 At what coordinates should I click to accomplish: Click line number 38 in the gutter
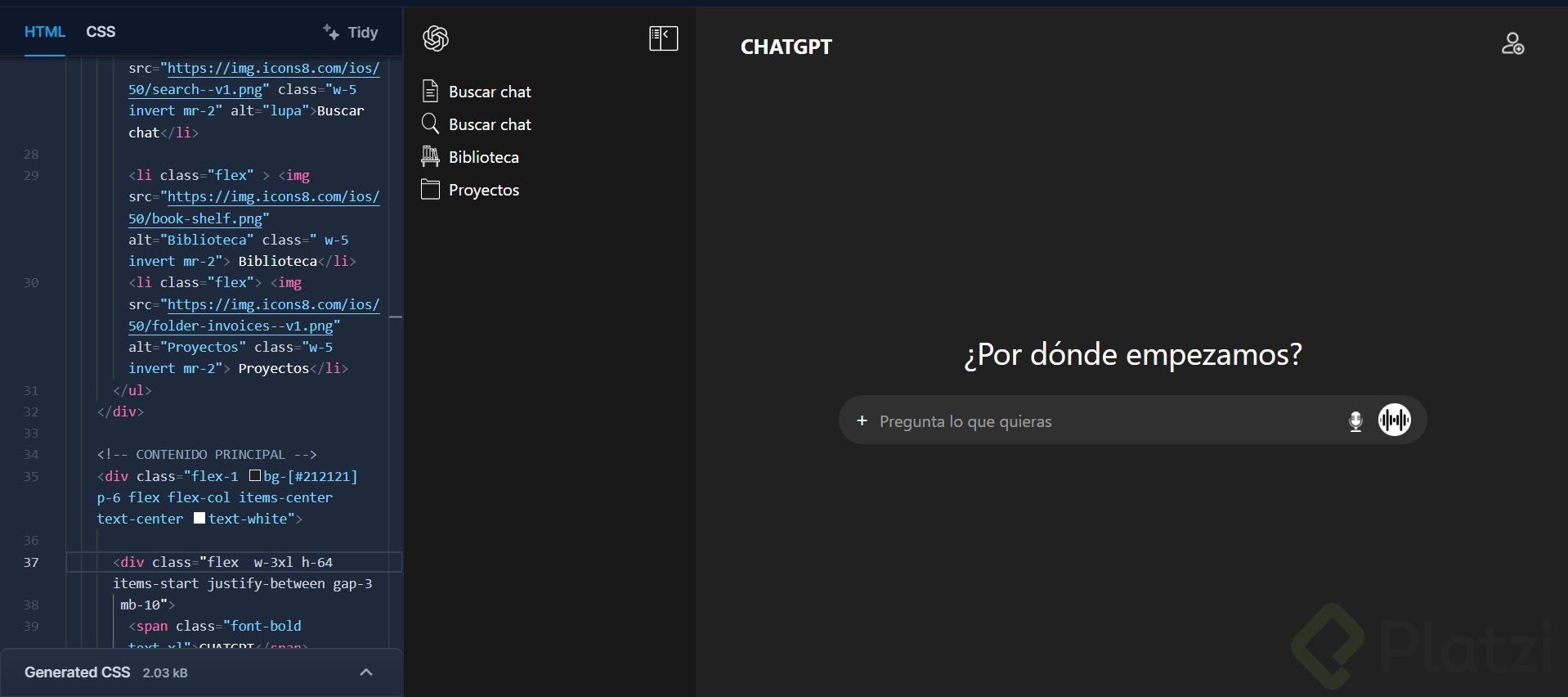(31, 605)
